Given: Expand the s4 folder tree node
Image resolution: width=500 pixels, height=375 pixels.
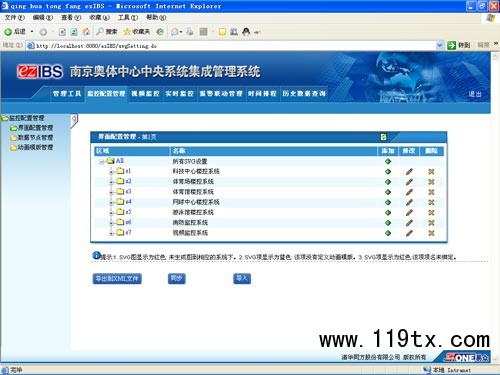Looking at the screenshot, I should coord(111,202).
